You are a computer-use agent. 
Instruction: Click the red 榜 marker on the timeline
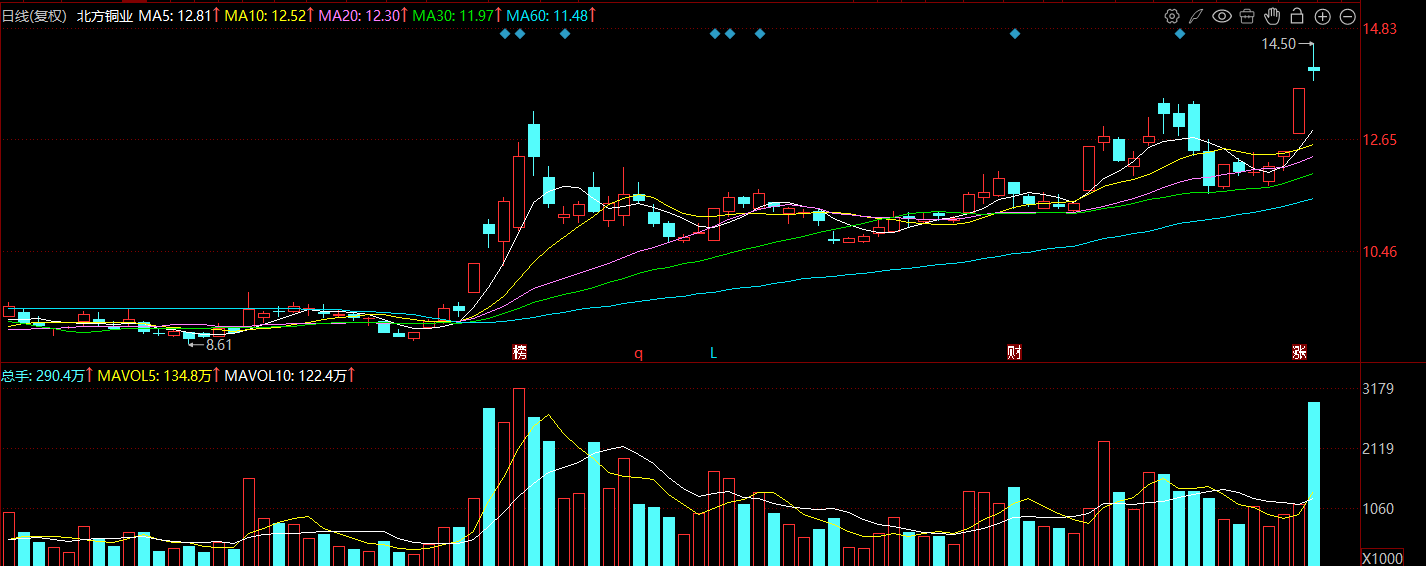[519, 352]
